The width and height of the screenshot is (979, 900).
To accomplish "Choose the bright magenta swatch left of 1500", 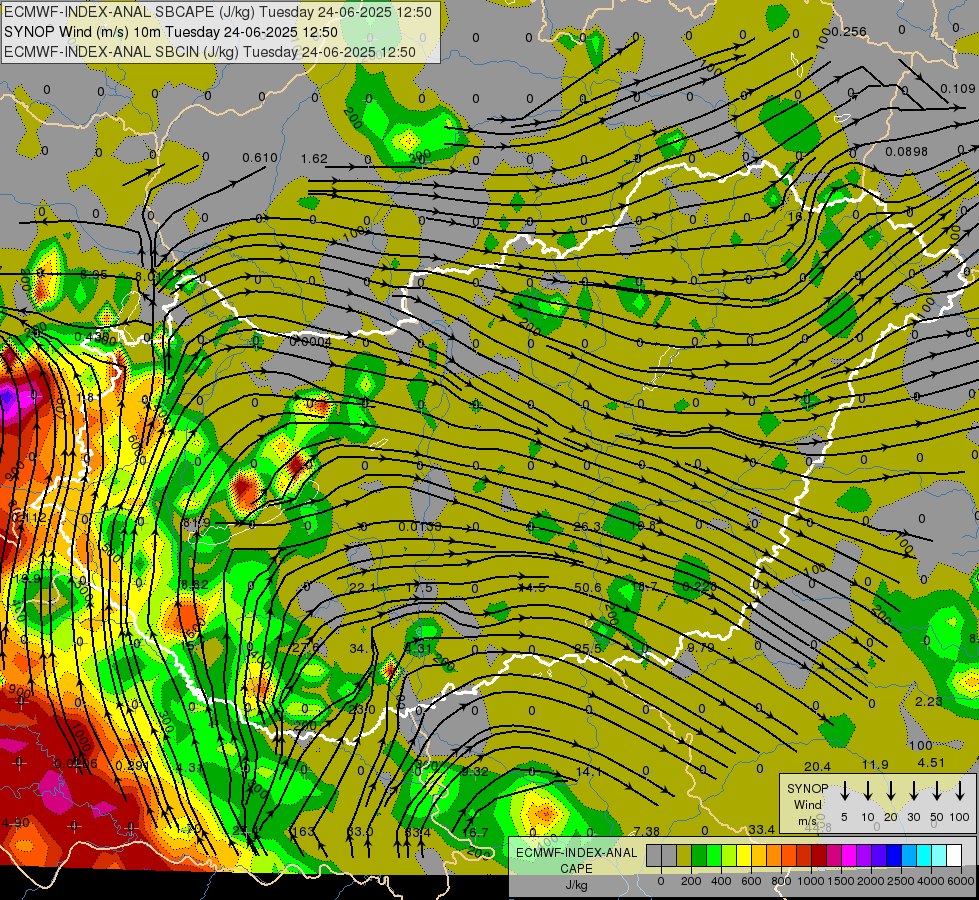I will tap(834, 855).
